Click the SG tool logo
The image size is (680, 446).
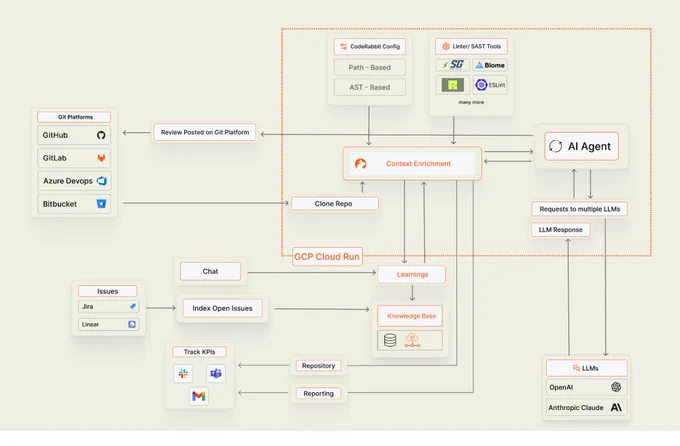(453, 65)
